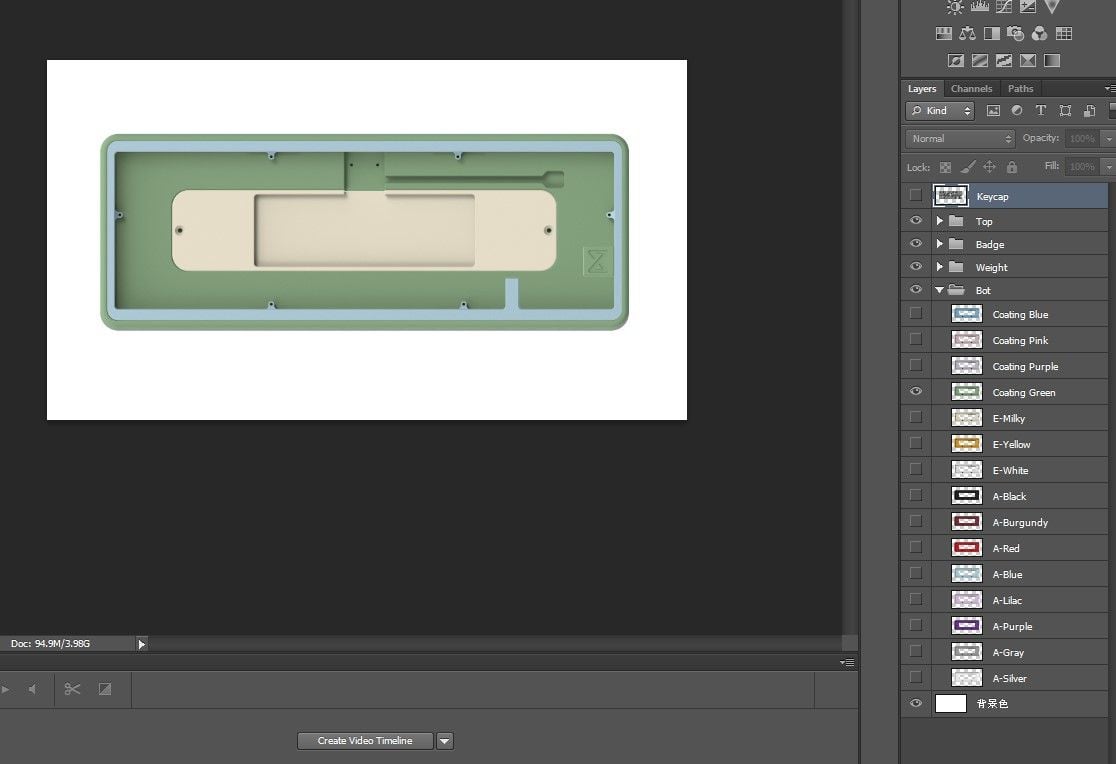Open Create Video Timeline options arrow
The image size is (1116, 764).
pos(444,741)
